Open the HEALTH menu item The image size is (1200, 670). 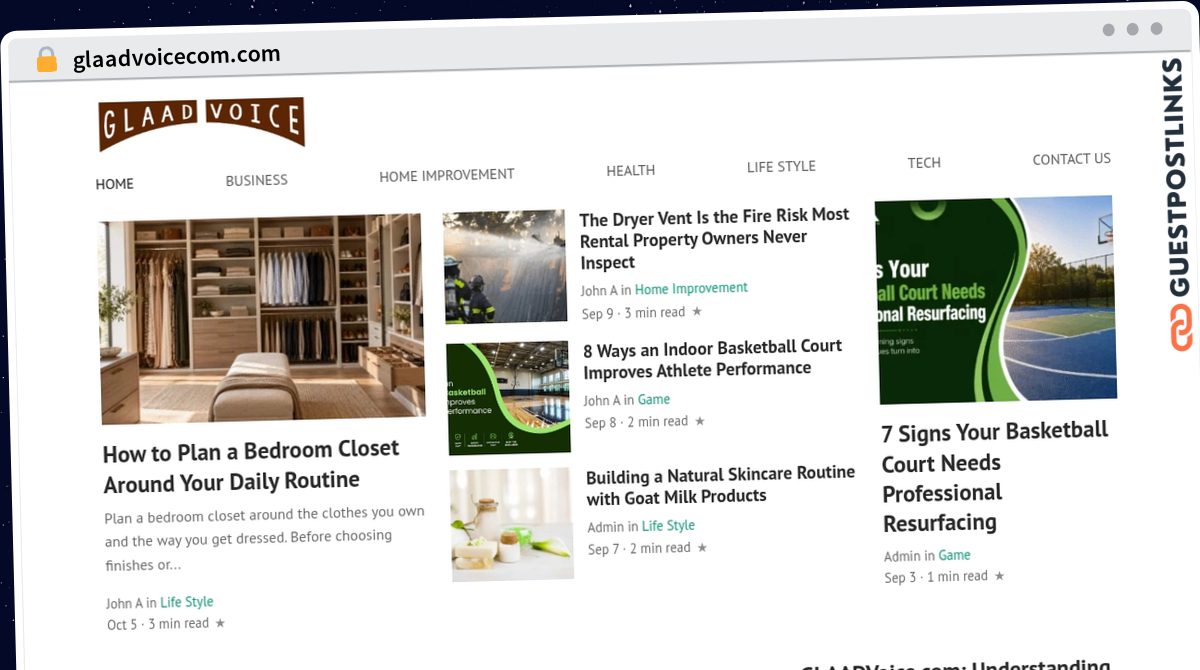pyautogui.click(x=630, y=171)
